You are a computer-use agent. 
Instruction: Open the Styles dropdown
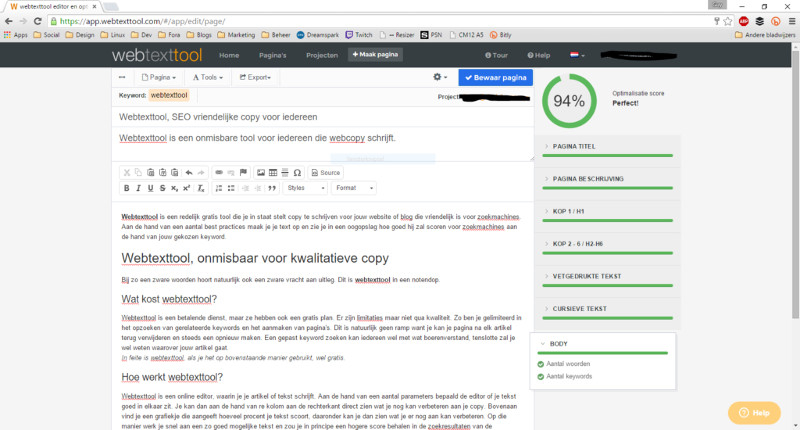click(305, 188)
